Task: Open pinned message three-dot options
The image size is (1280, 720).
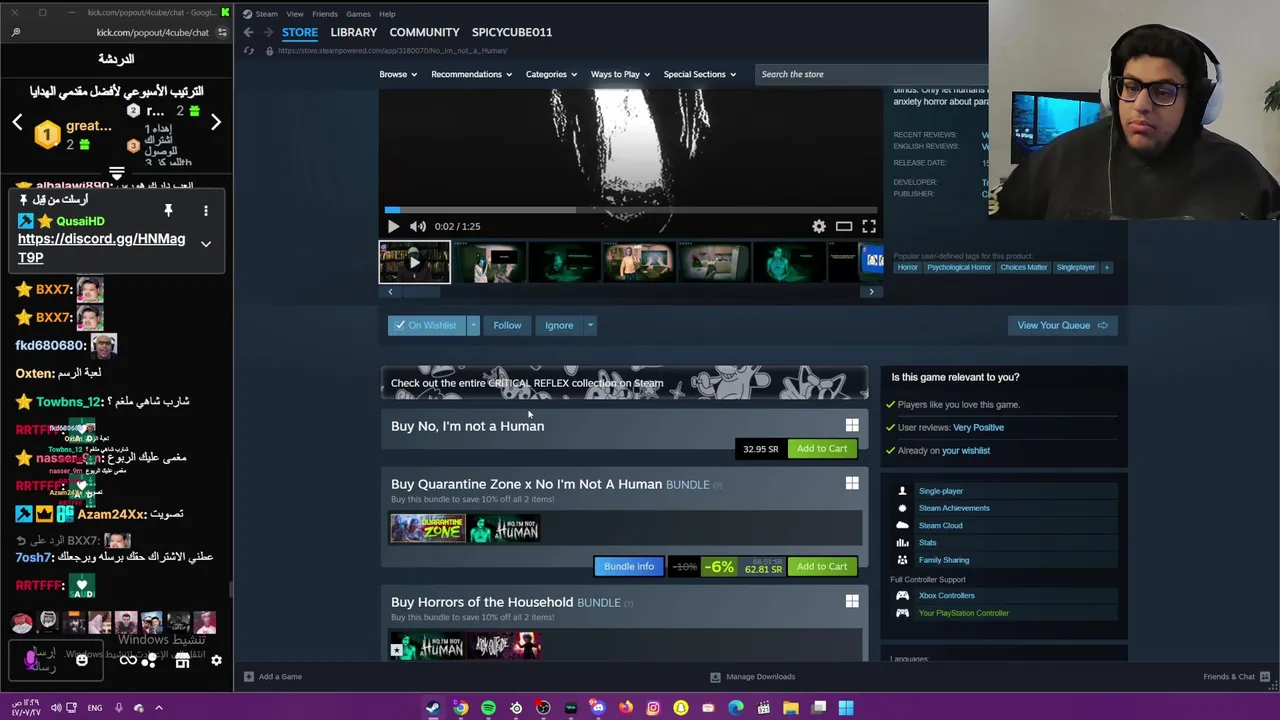Action: [x=206, y=211]
